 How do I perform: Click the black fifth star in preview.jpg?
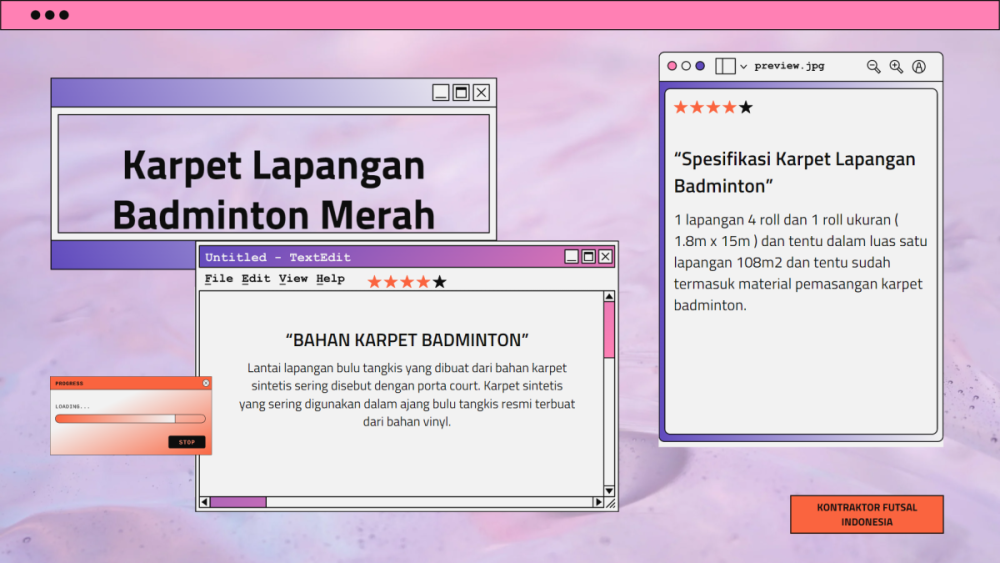(746, 108)
